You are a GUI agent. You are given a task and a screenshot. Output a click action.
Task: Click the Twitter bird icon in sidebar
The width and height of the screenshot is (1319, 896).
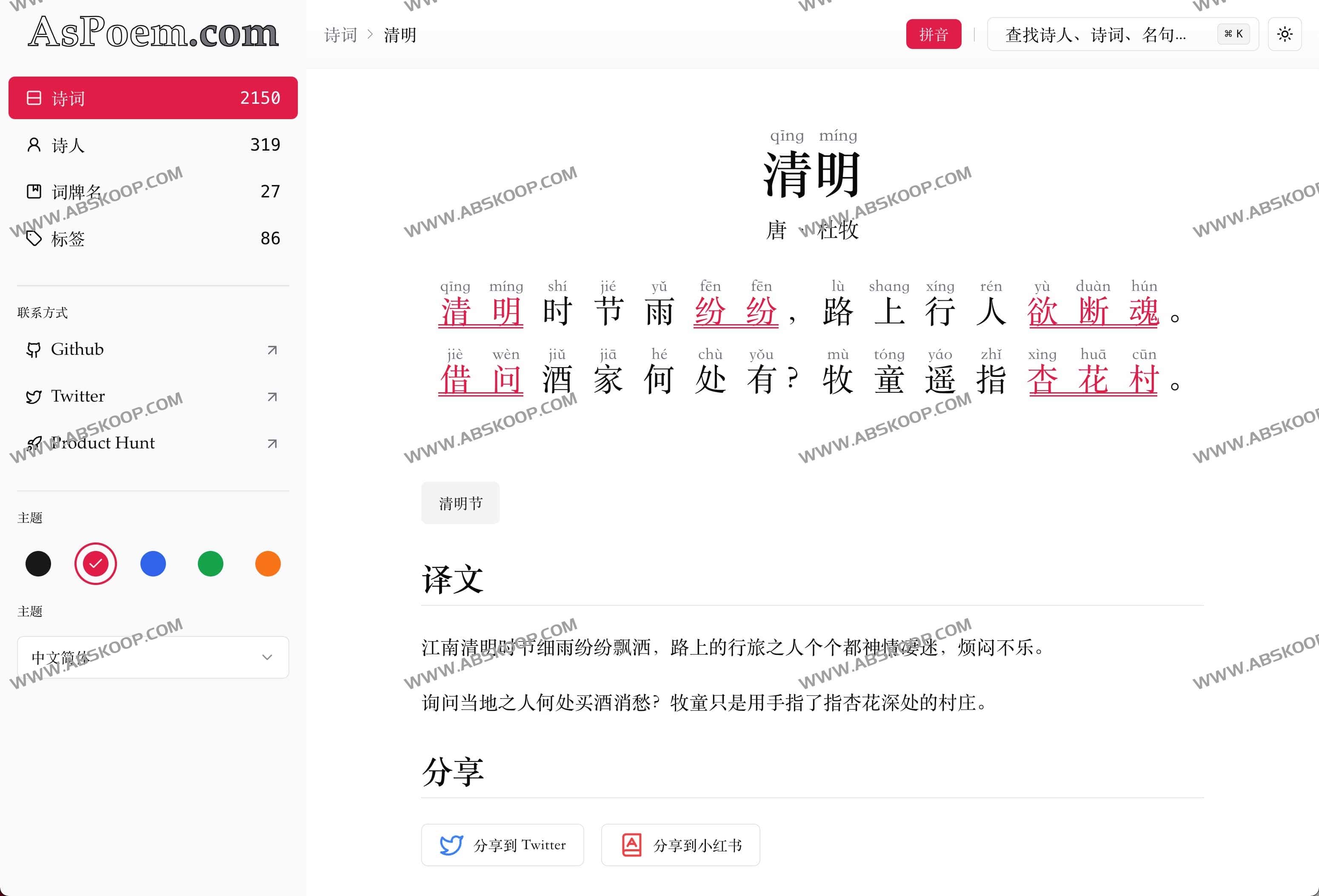pyautogui.click(x=34, y=397)
